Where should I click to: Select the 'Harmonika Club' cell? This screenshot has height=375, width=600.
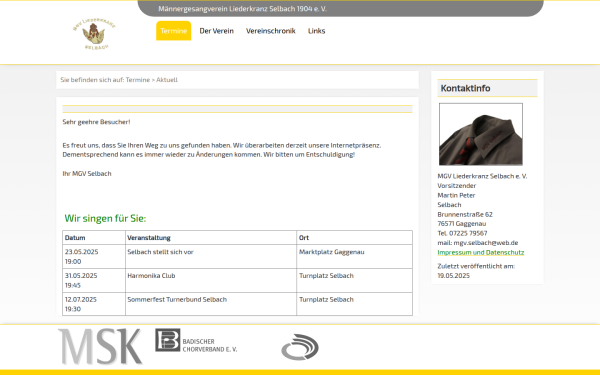[211, 280]
